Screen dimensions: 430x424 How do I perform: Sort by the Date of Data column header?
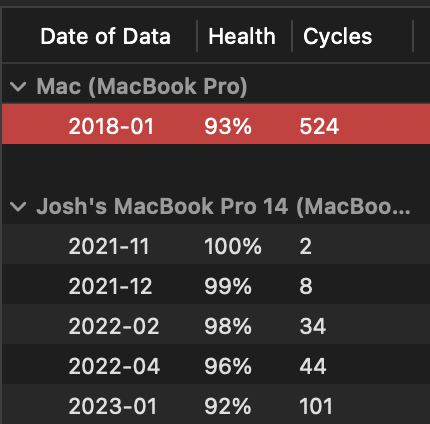coord(105,36)
